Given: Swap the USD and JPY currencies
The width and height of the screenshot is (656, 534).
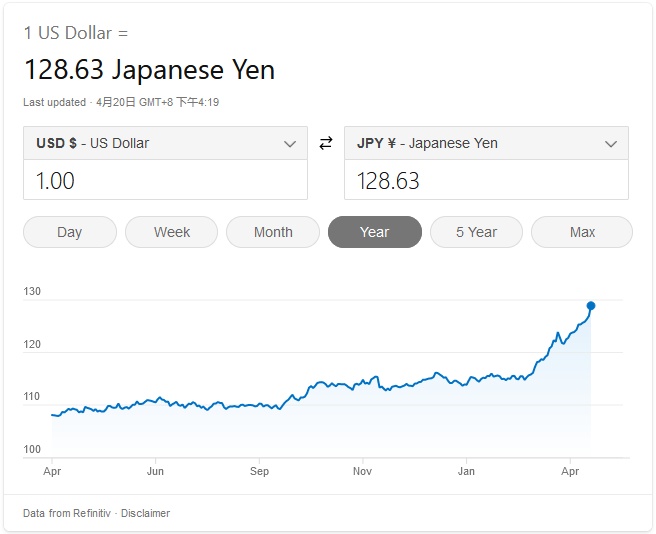Looking at the screenshot, I should pyautogui.click(x=325, y=144).
